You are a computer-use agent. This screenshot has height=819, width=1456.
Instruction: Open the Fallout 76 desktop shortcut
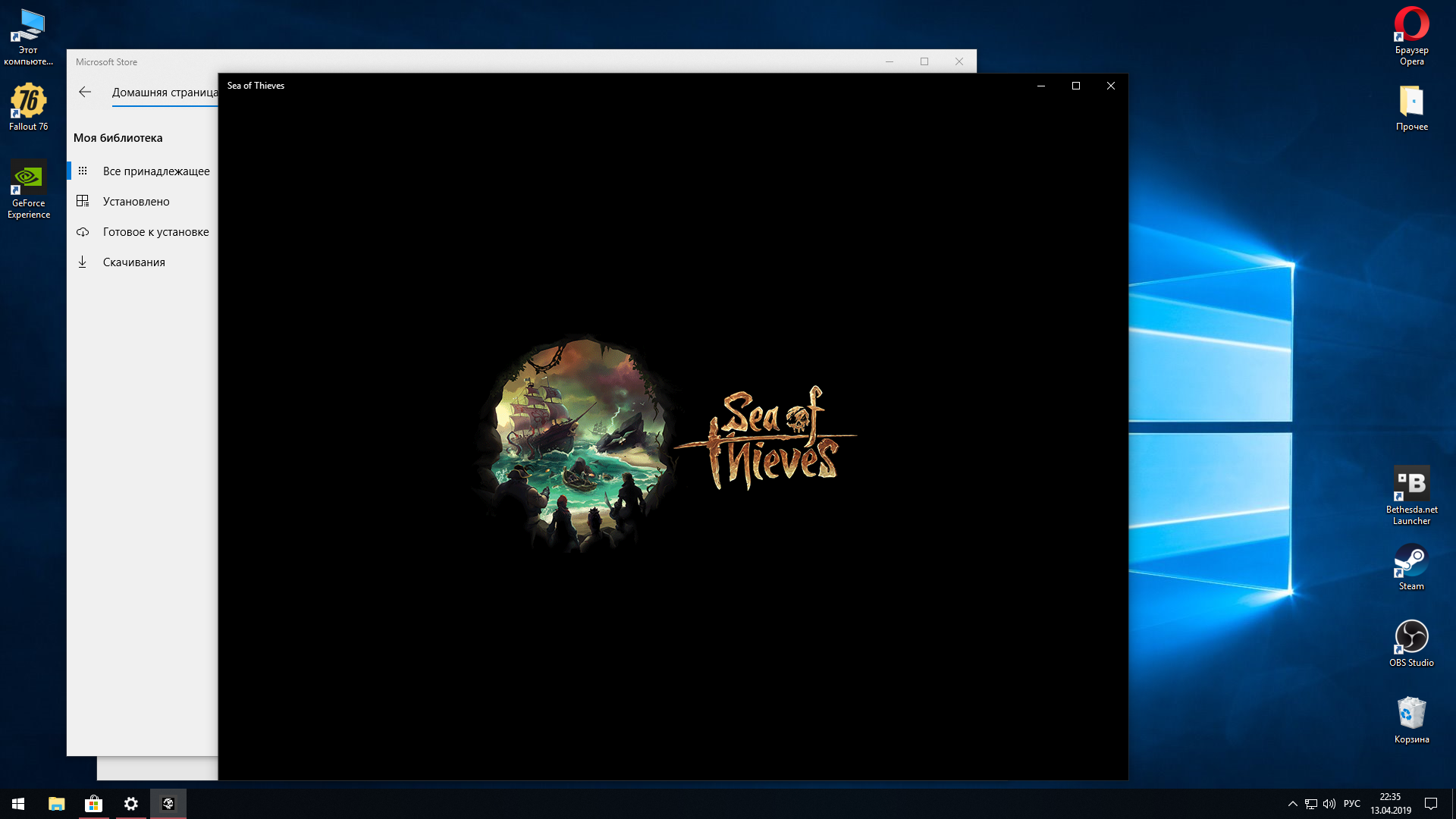pyautogui.click(x=28, y=107)
